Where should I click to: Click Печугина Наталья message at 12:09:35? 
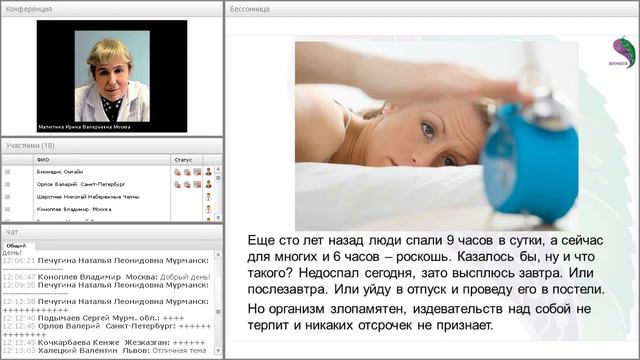106,289
